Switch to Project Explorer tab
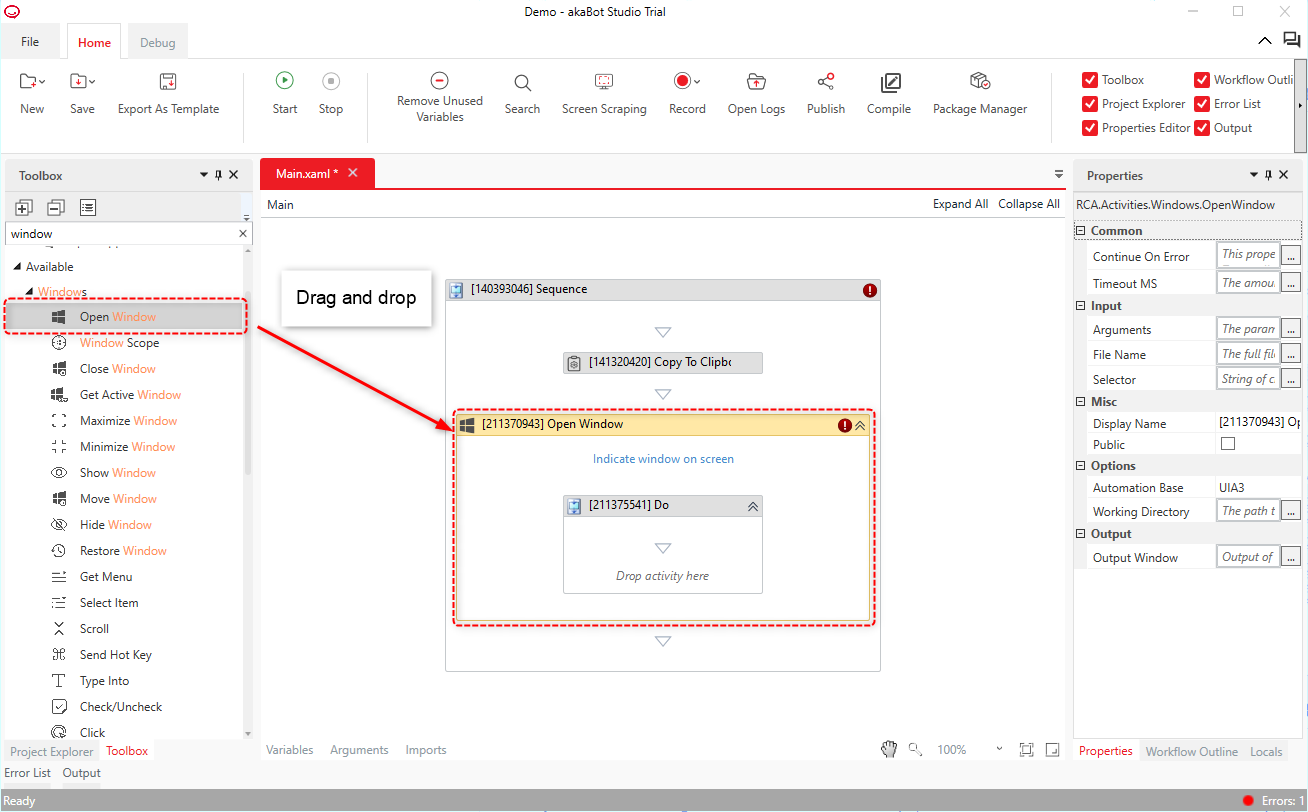 pos(52,751)
